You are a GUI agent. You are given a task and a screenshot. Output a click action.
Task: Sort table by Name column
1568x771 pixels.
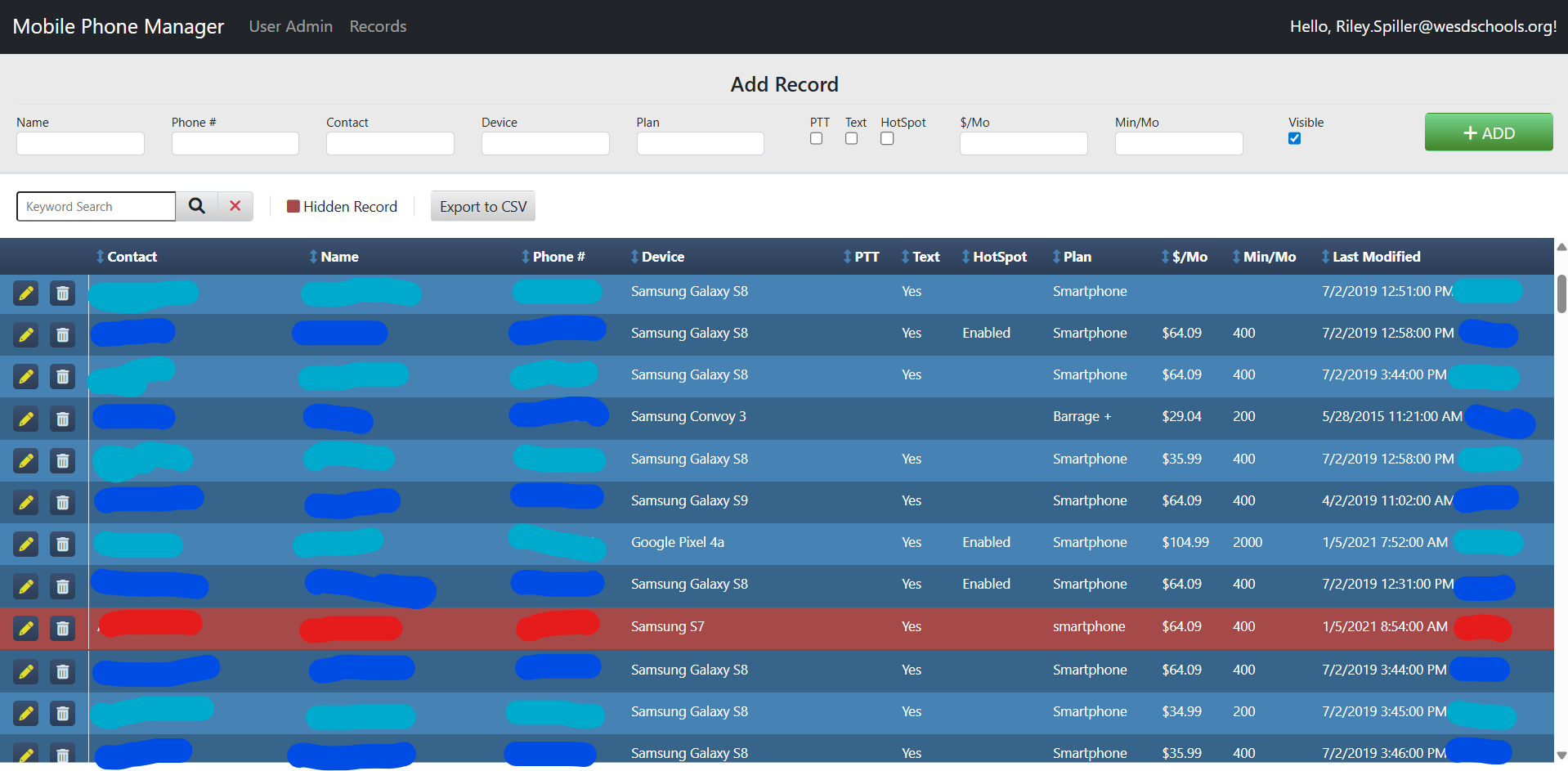tap(334, 257)
